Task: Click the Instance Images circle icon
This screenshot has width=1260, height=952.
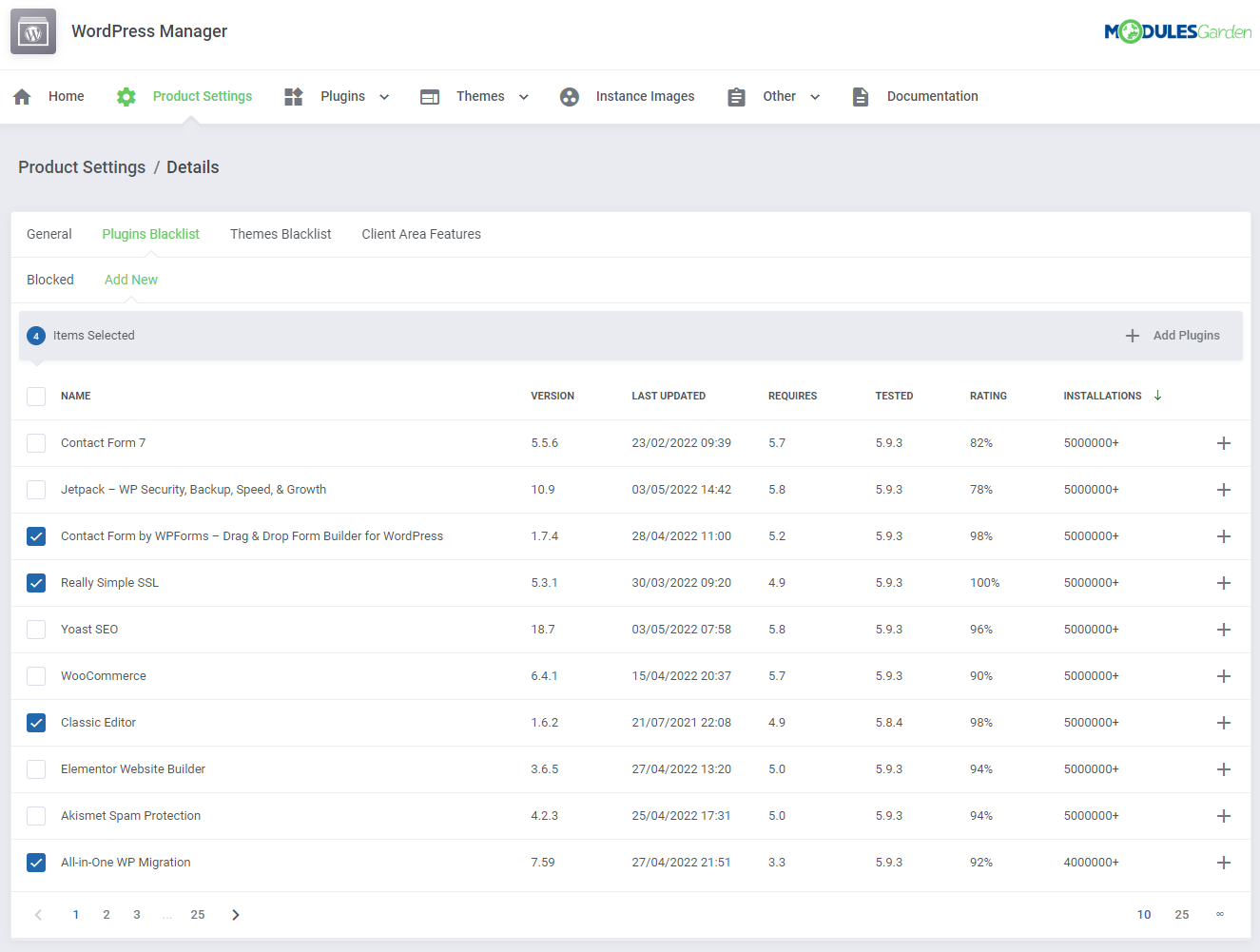Action: 570,96
